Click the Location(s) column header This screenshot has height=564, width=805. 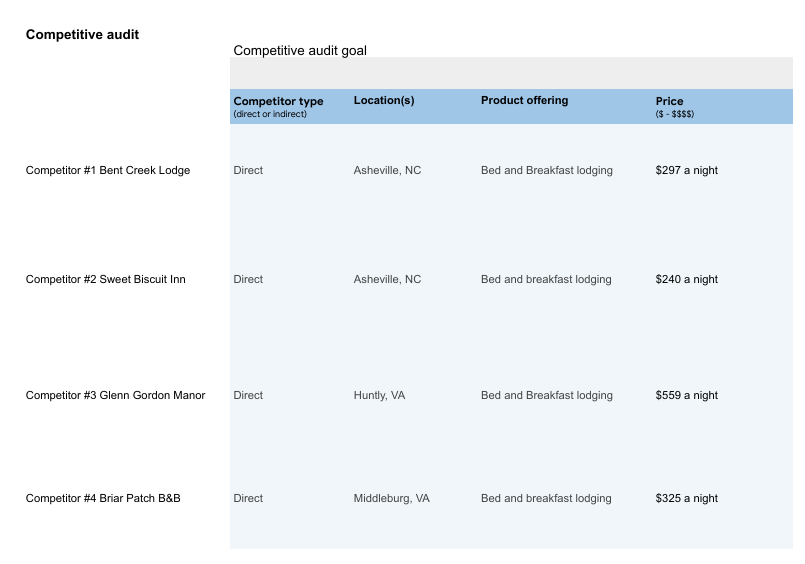point(384,101)
